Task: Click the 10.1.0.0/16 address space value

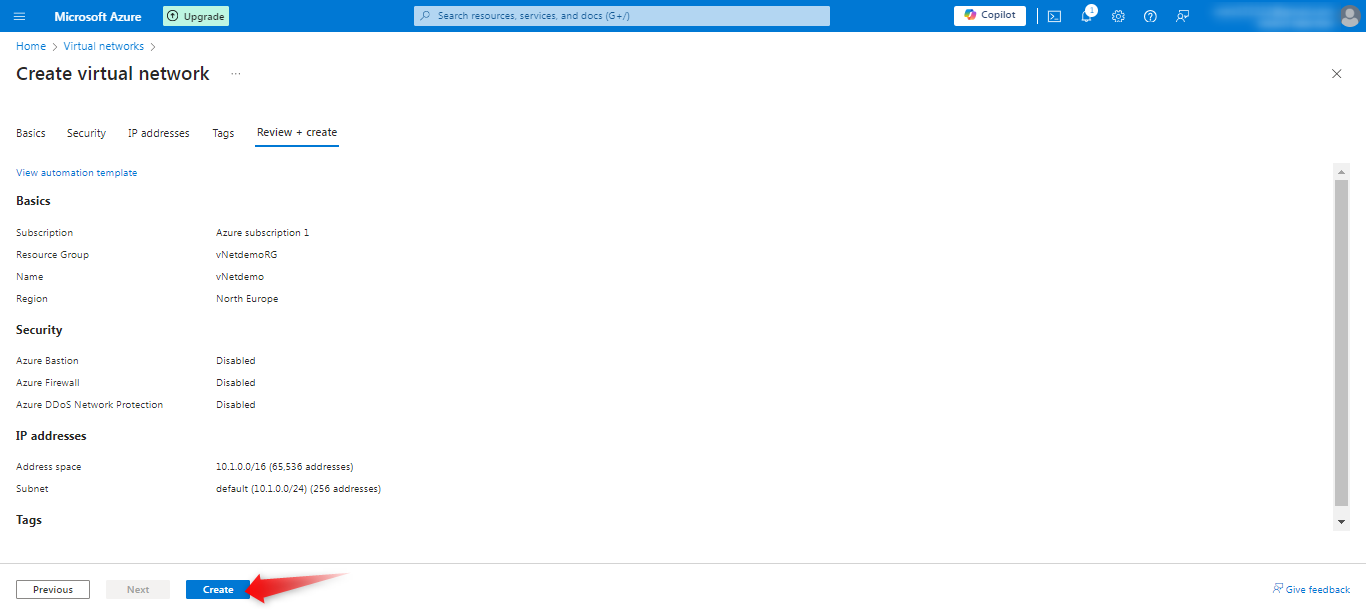Action: (x=285, y=467)
